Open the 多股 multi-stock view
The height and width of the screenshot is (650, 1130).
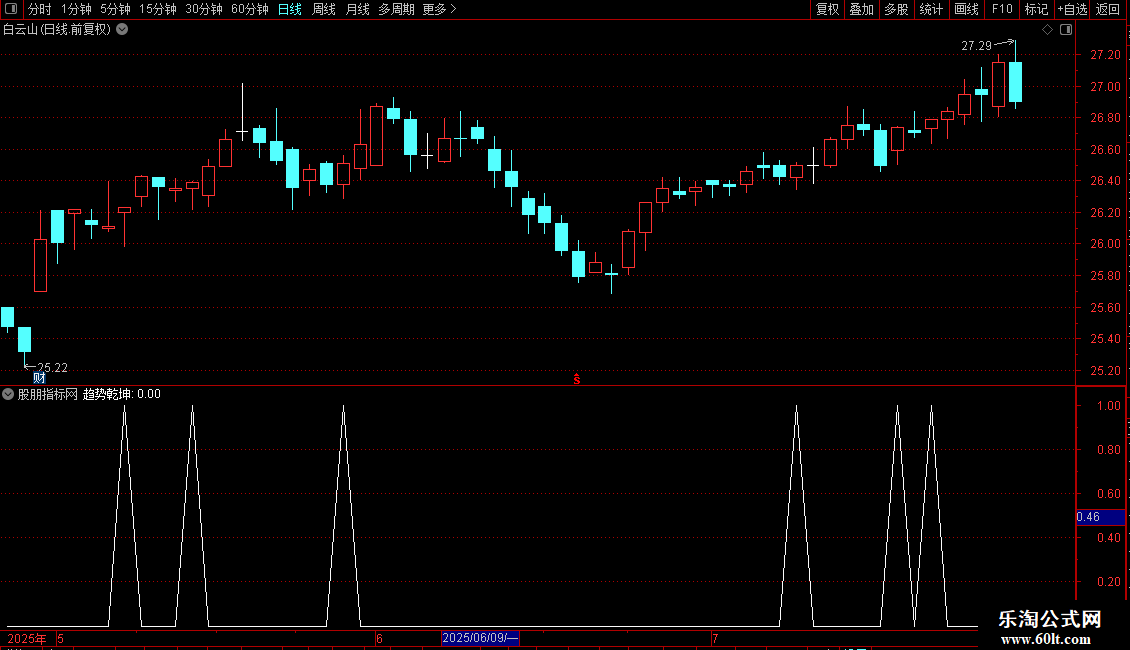[896, 9]
